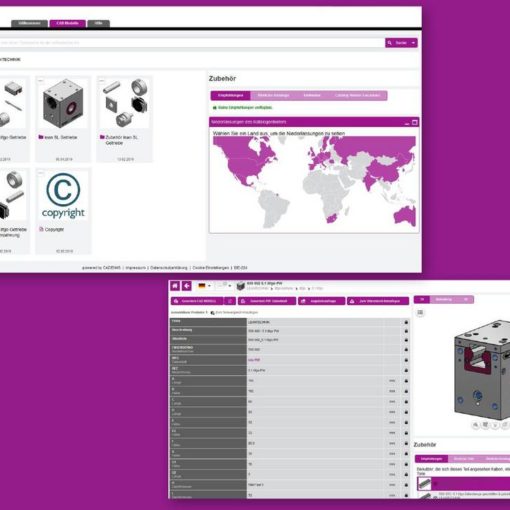Click the back arrow icon

(x=187, y=286)
